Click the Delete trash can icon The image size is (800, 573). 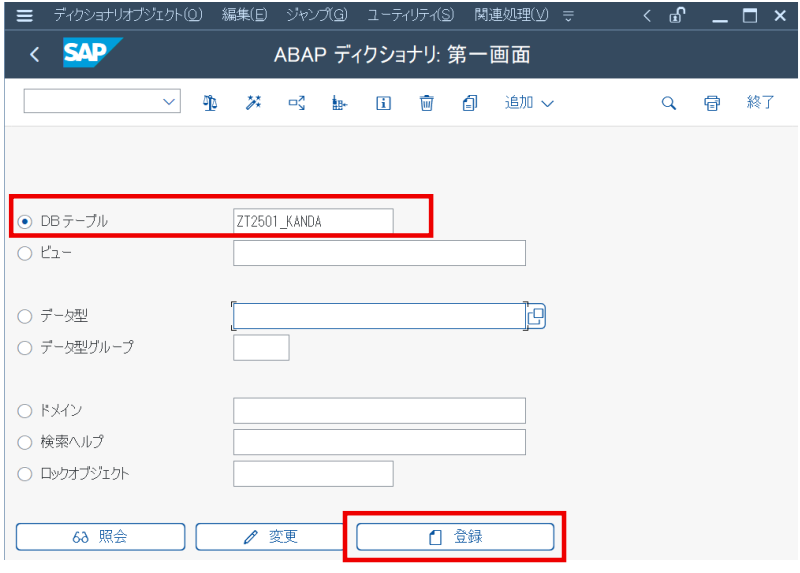(x=427, y=103)
